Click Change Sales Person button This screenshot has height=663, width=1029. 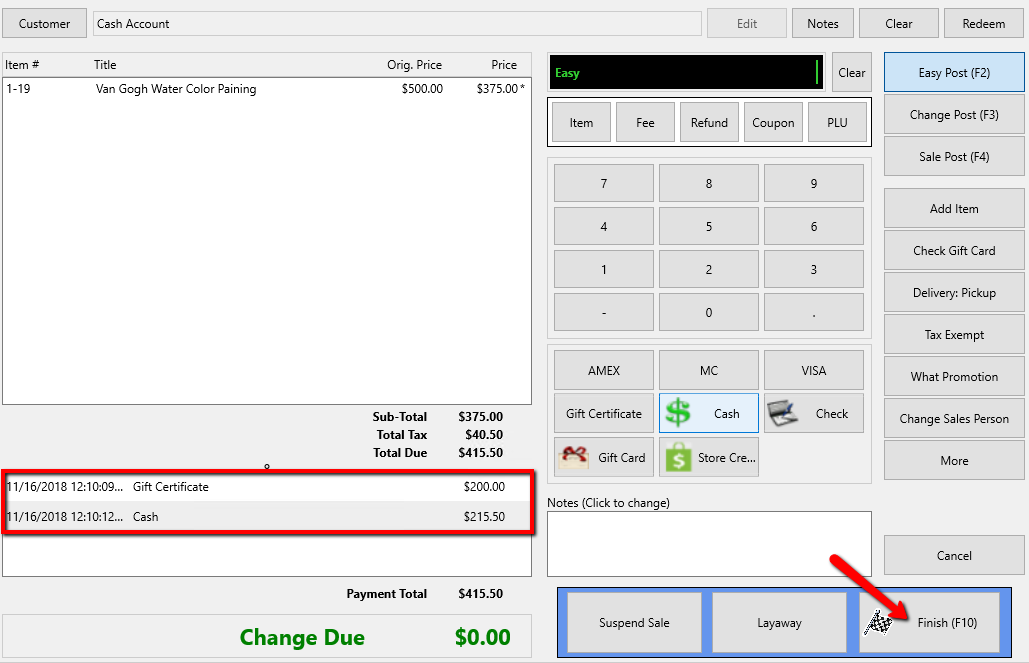954,419
